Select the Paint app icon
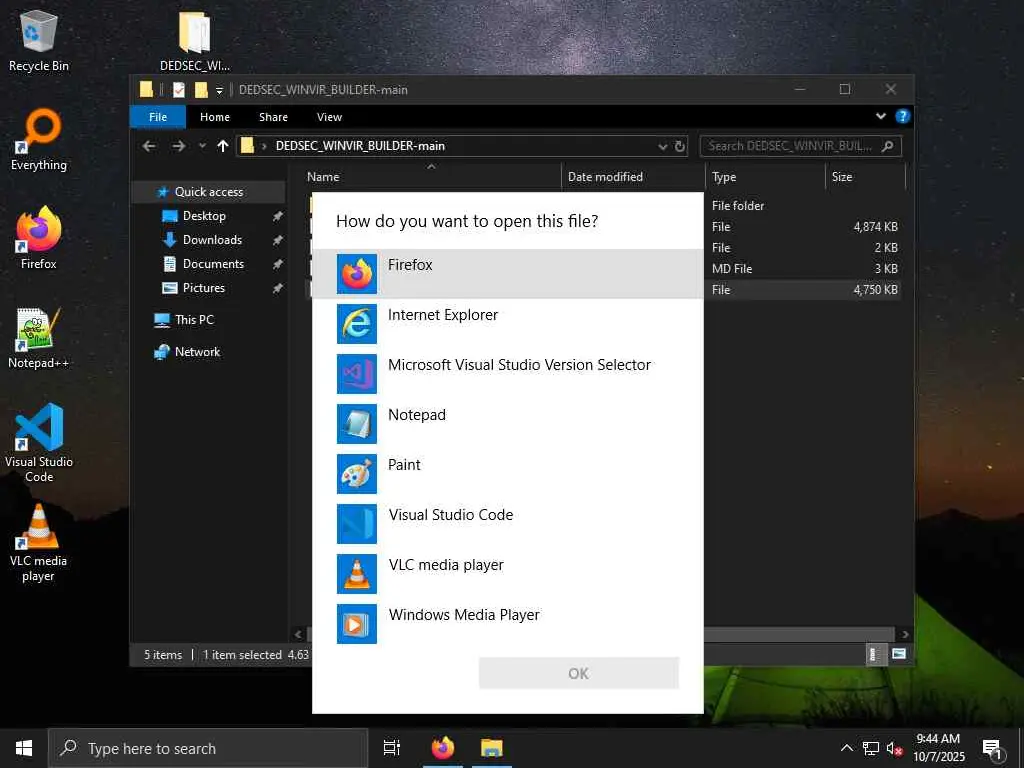 pos(357,473)
